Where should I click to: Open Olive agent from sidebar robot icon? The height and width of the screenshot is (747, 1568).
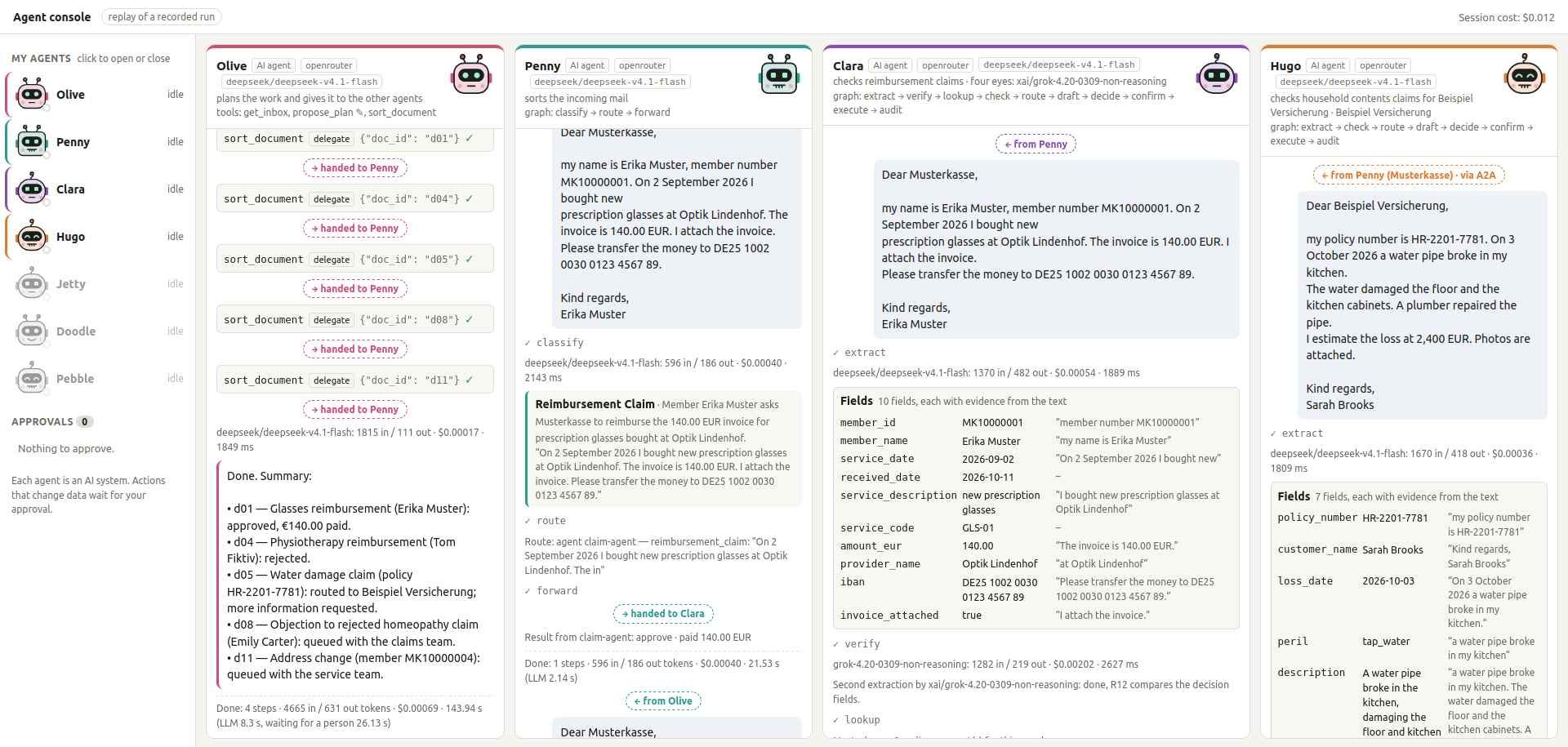(x=32, y=94)
